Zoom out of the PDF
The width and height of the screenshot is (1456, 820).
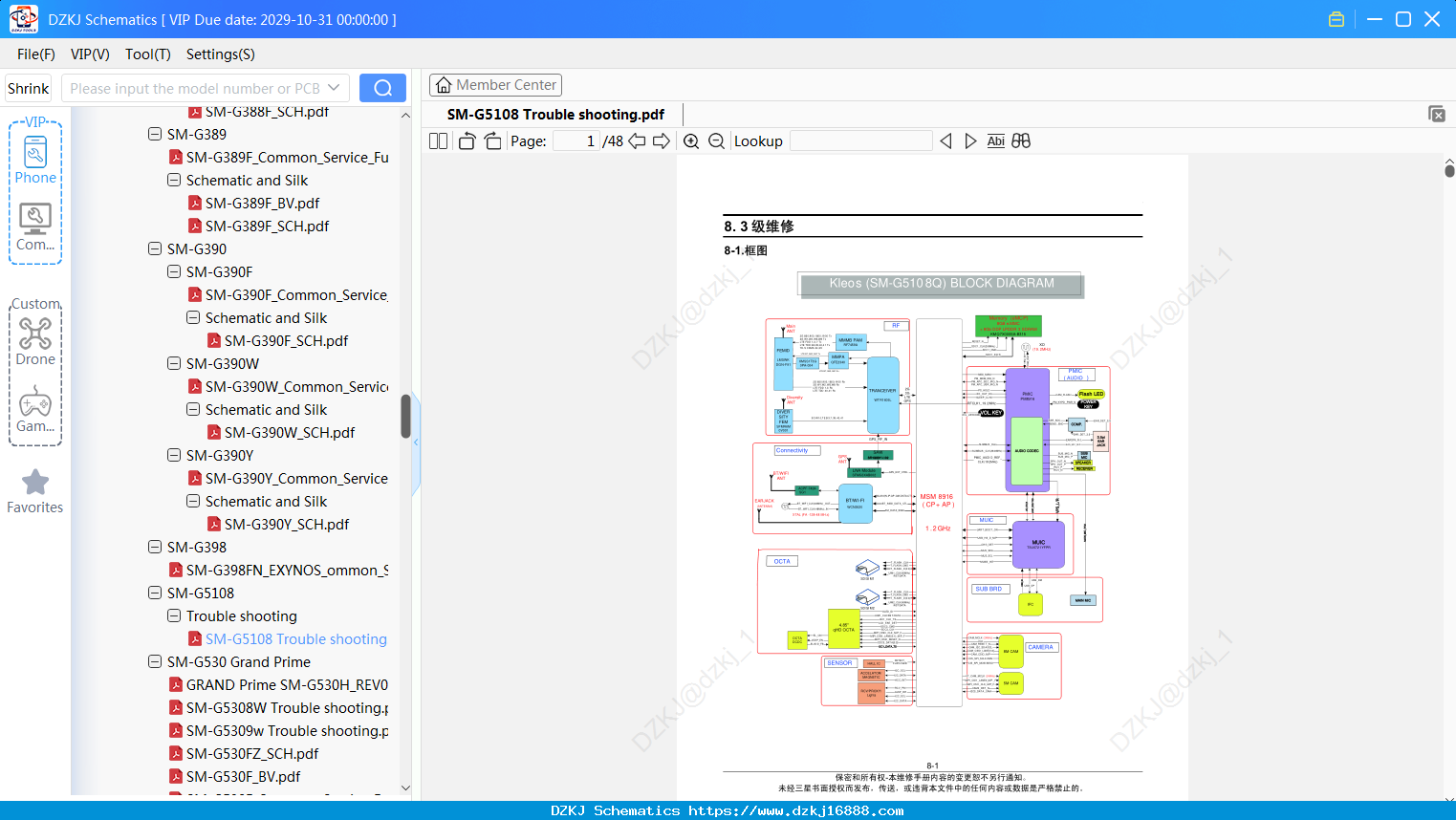point(717,140)
